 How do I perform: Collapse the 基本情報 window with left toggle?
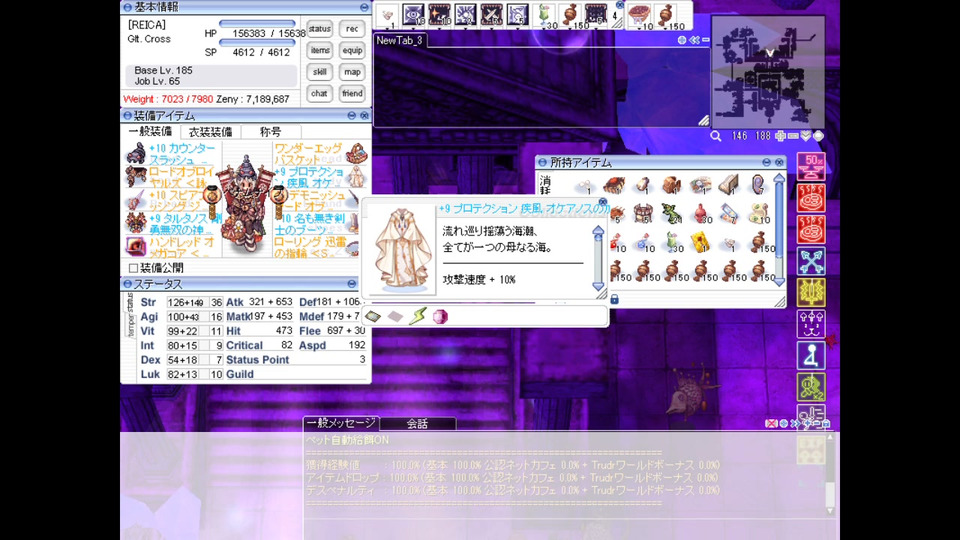click(x=127, y=7)
